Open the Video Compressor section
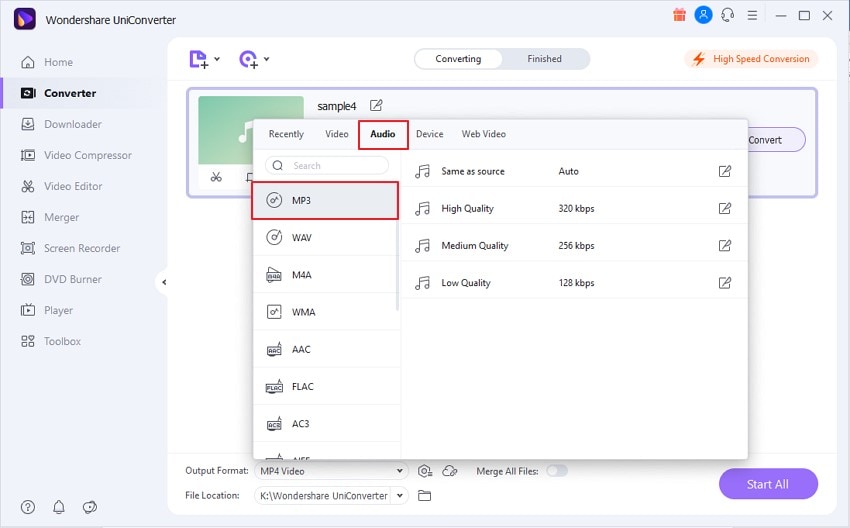Image resolution: width=850 pixels, height=528 pixels. point(76,155)
